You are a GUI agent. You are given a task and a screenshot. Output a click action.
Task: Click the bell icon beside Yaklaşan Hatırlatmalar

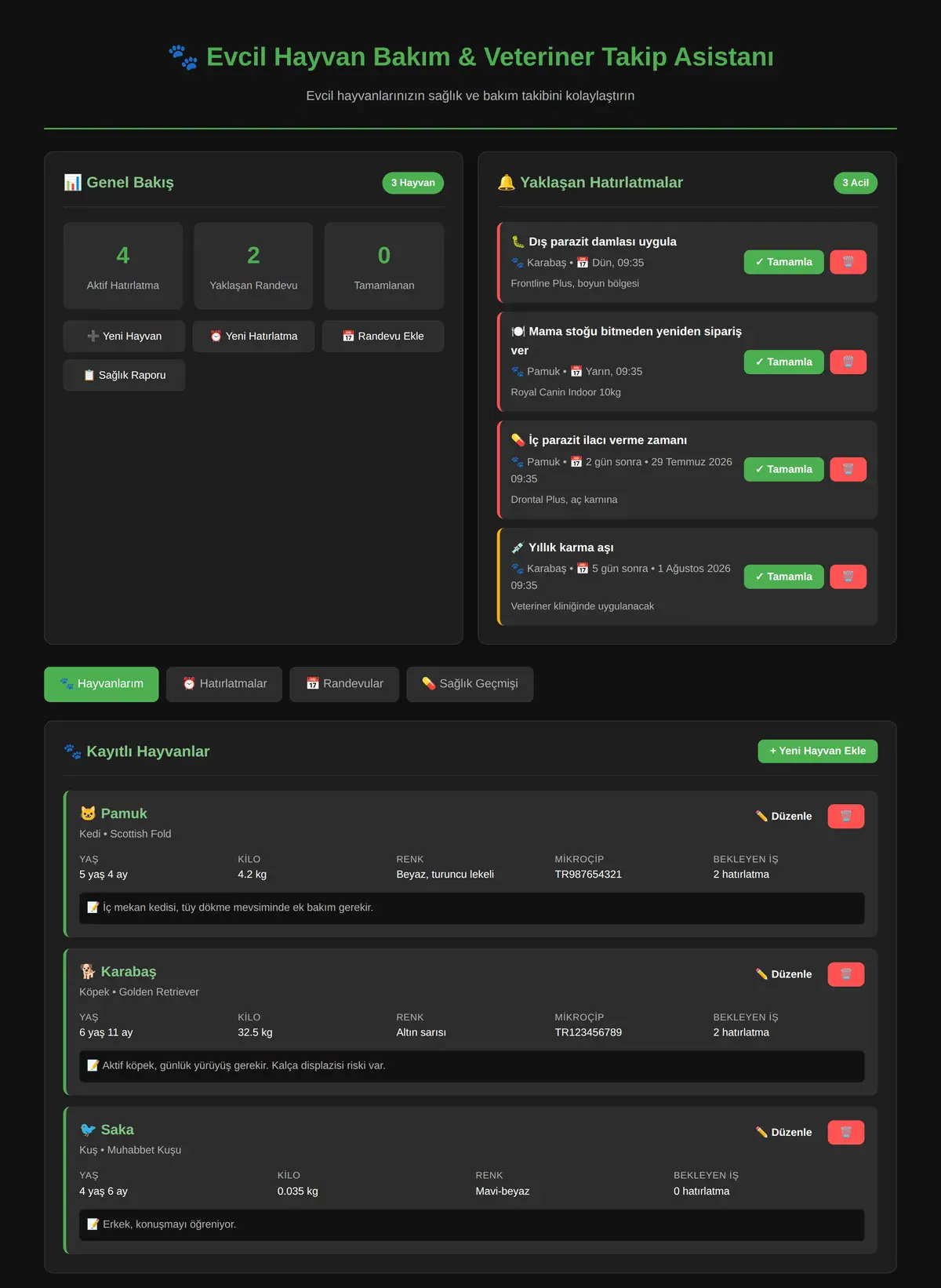coord(507,183)
